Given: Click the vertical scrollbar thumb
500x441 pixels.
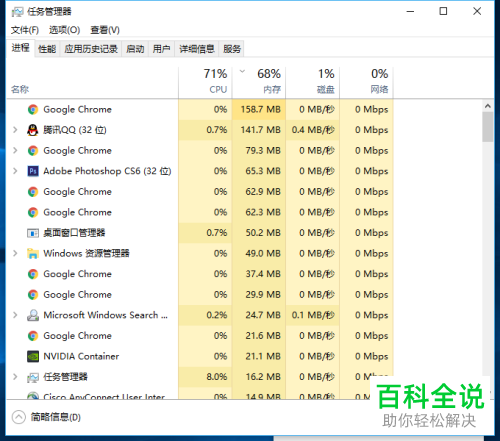Looking at the screenshot, I should tap(488, 127).
